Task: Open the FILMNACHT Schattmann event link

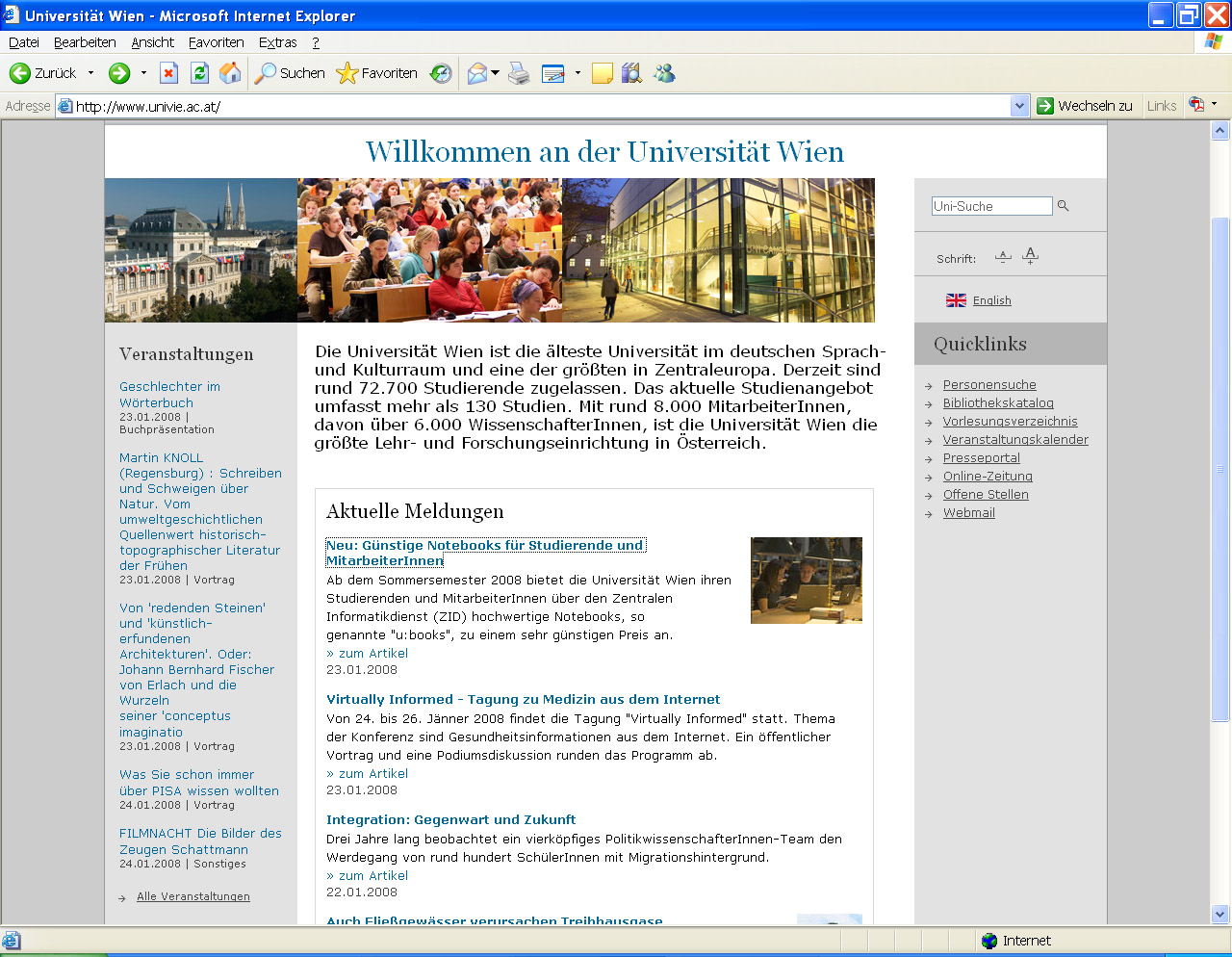Action: pyautogui.click(x=200, y=841)
